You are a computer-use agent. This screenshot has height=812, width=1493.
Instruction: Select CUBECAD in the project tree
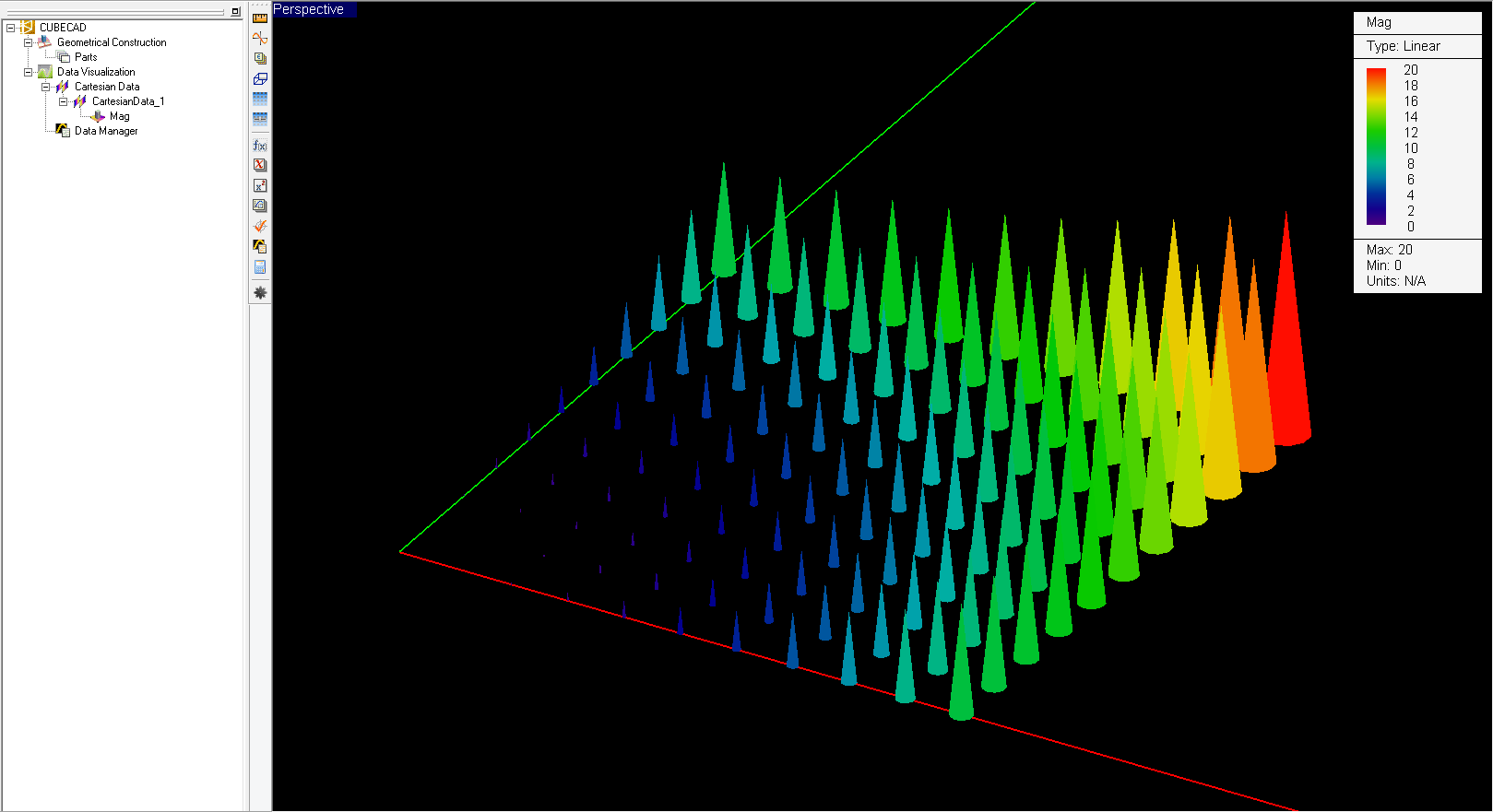point(63,28)
